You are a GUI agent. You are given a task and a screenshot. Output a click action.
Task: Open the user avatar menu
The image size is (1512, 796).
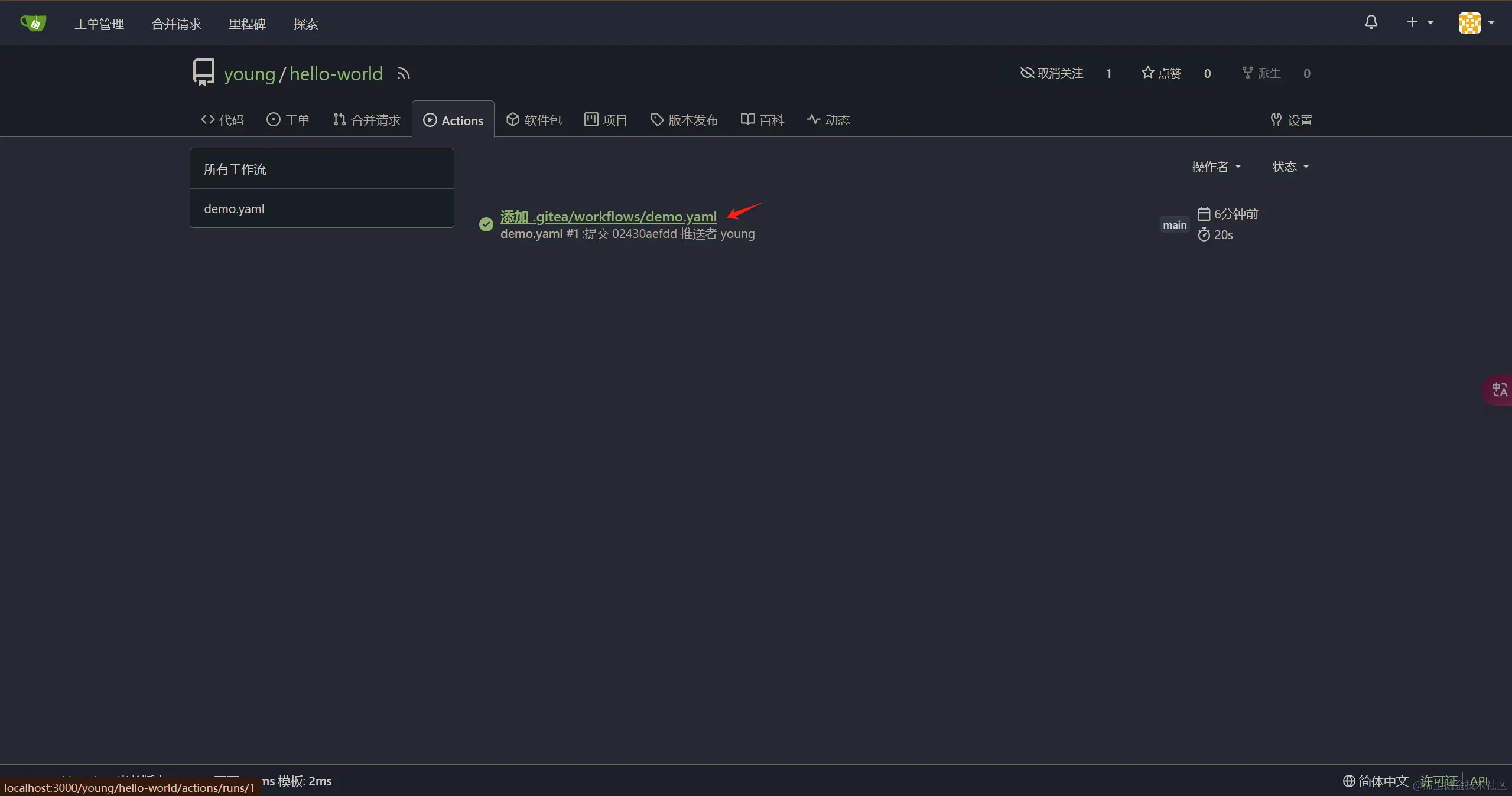click(x=1476, y=23)
